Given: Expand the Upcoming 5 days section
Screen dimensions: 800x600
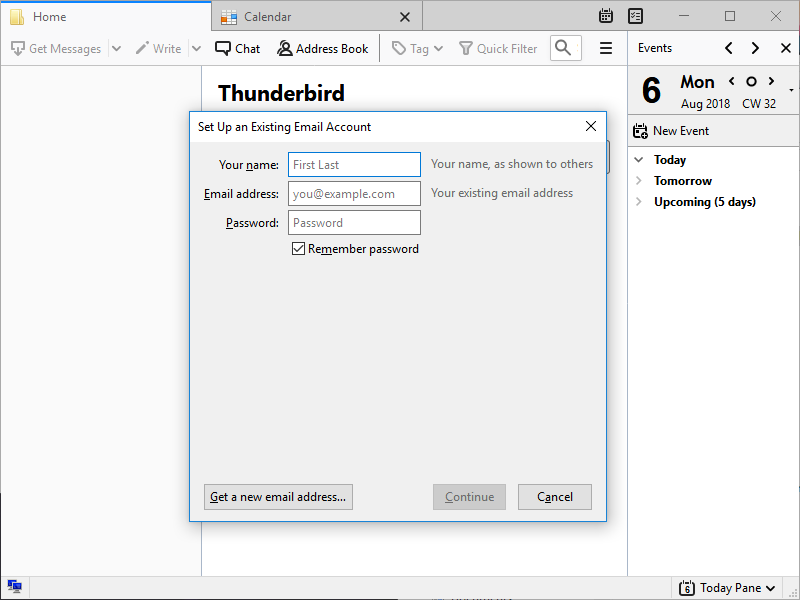Looking at the screenshot, I should click(x=640, y=201).
